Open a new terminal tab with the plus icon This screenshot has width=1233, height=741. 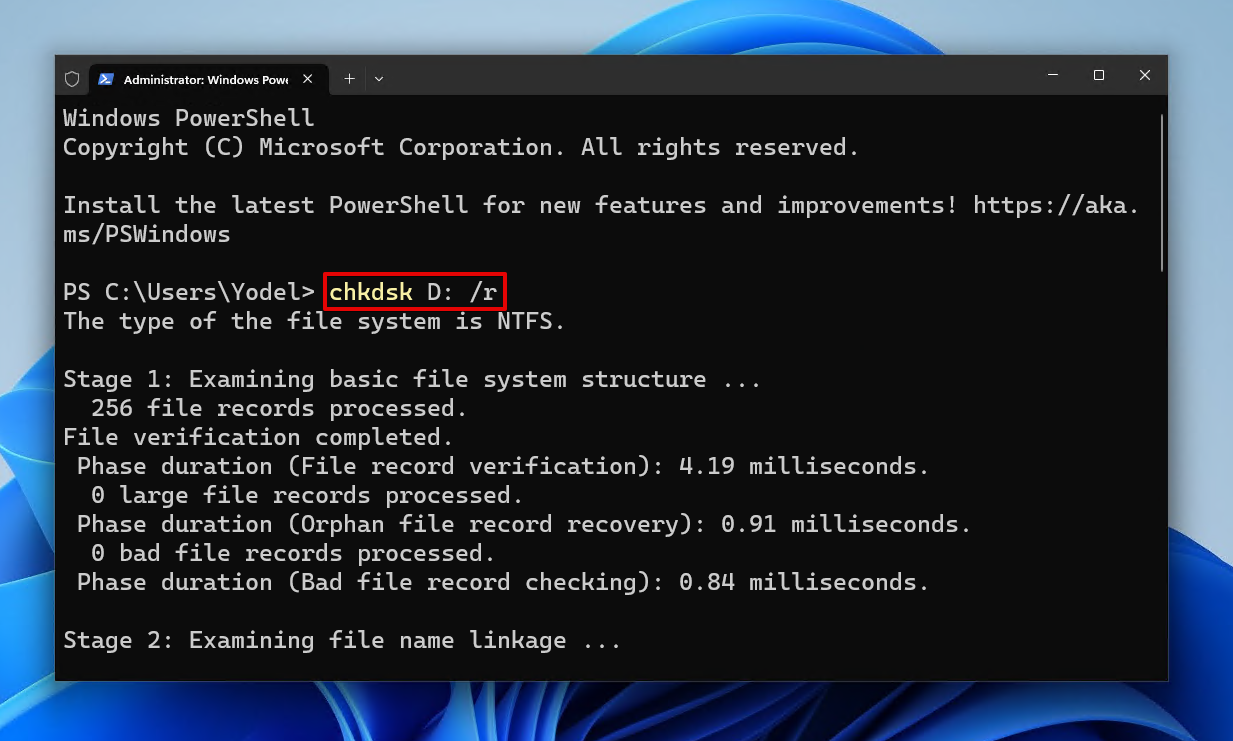click(349, 78)
